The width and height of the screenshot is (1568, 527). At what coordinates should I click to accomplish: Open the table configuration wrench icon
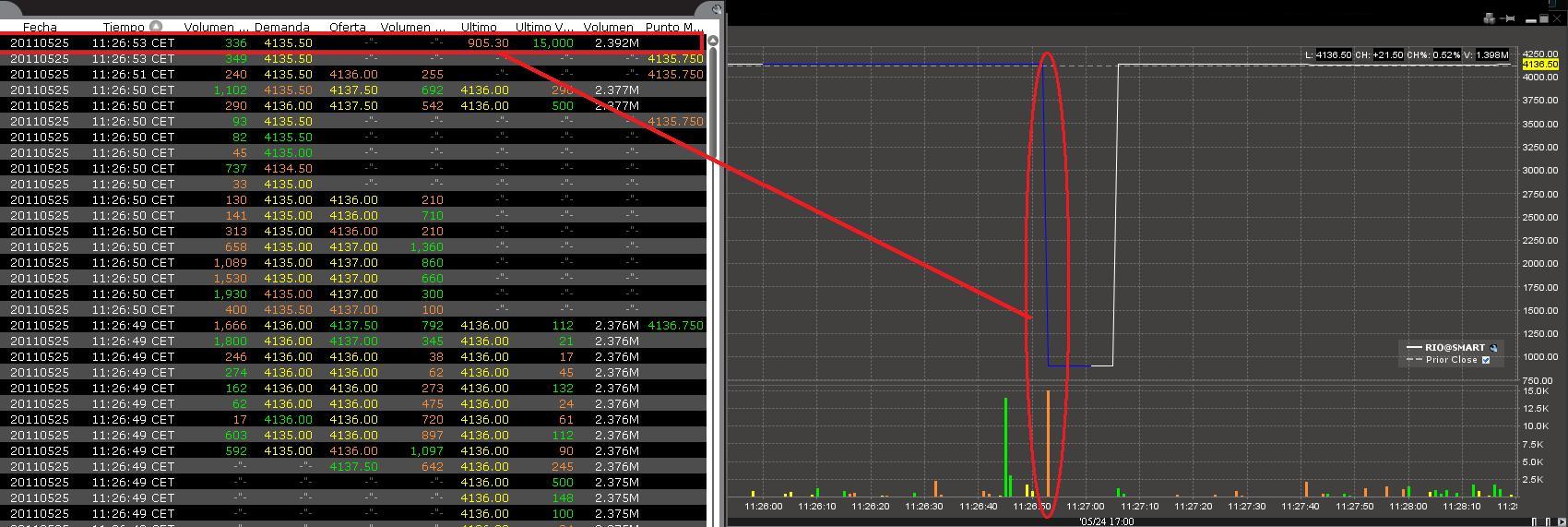717,10
